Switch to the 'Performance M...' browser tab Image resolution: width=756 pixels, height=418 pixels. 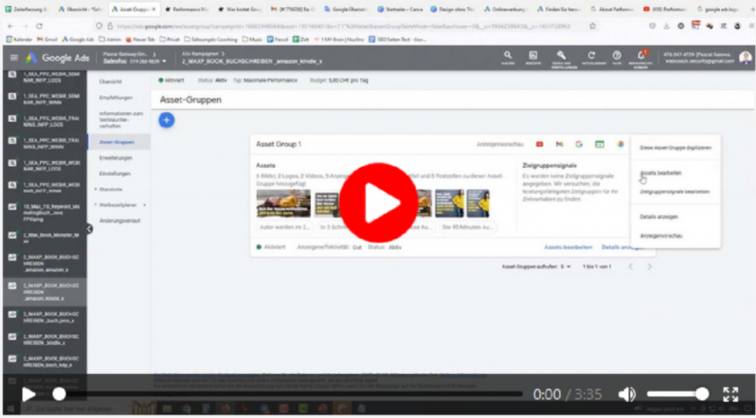tap(187, 9)
